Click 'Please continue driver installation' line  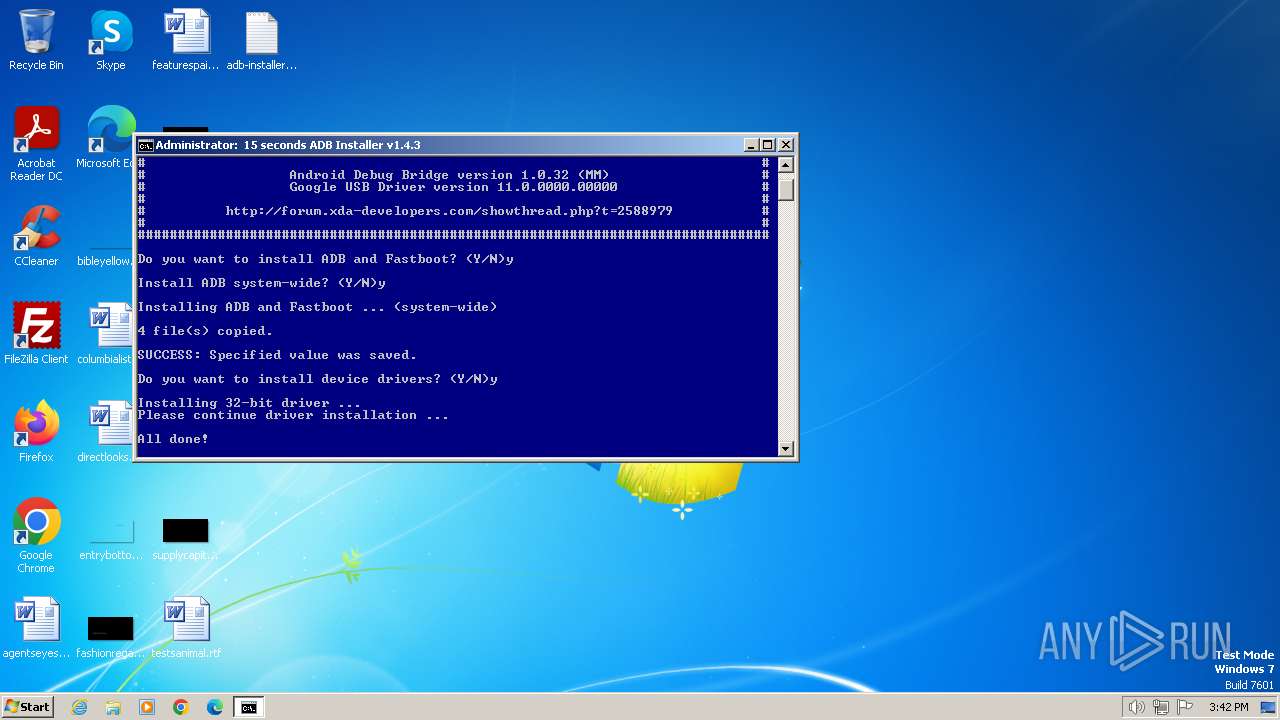pyautogui.click(x=293, y=415)
